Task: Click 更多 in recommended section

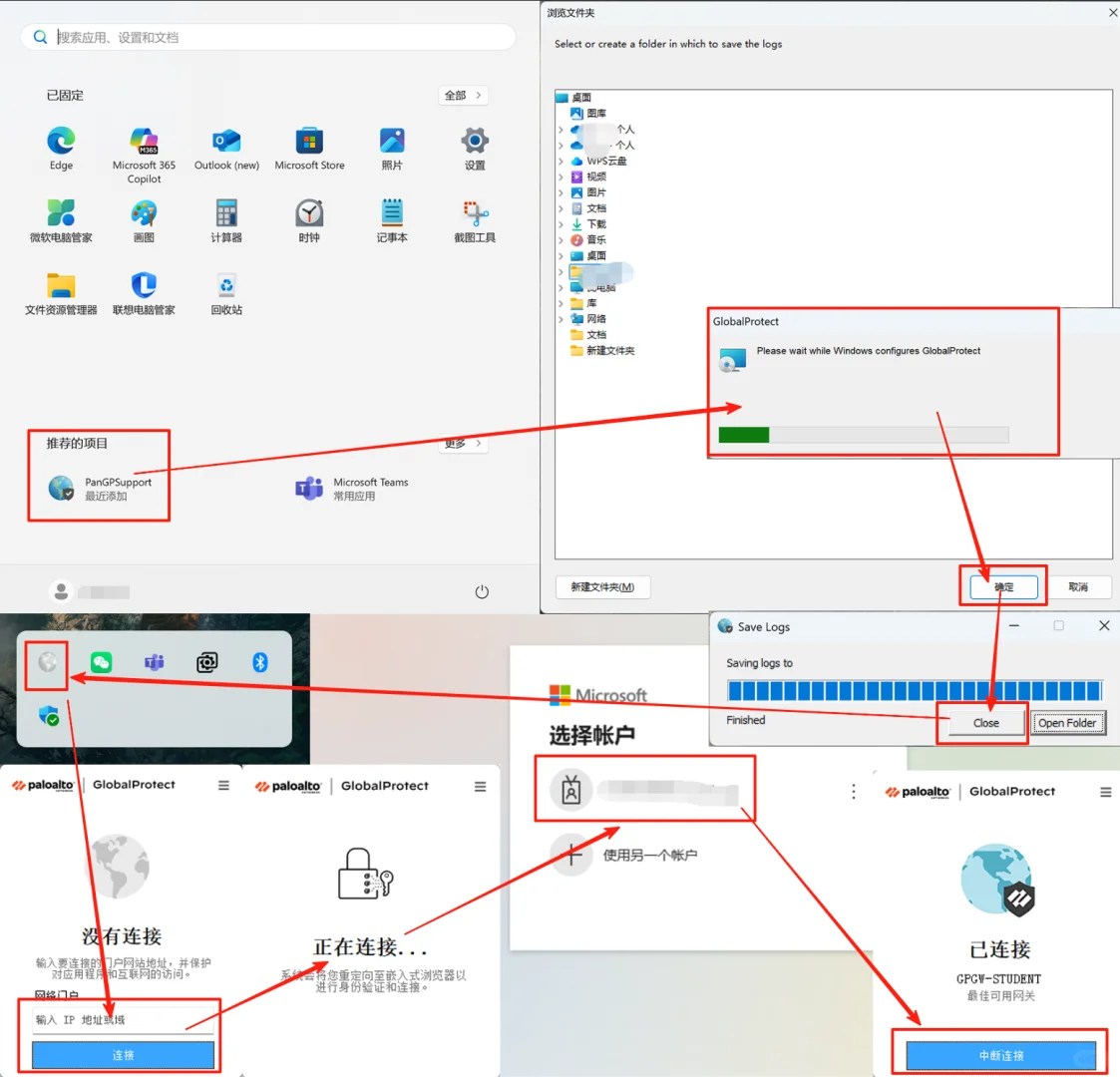Action: (463, 444)
